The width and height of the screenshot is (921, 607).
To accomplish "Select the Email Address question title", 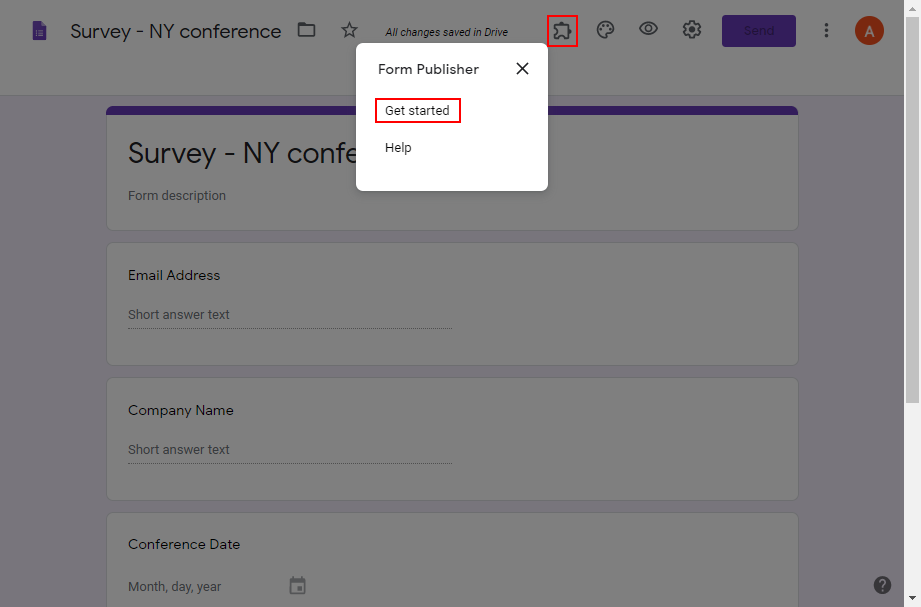I will tap(174, 275).
